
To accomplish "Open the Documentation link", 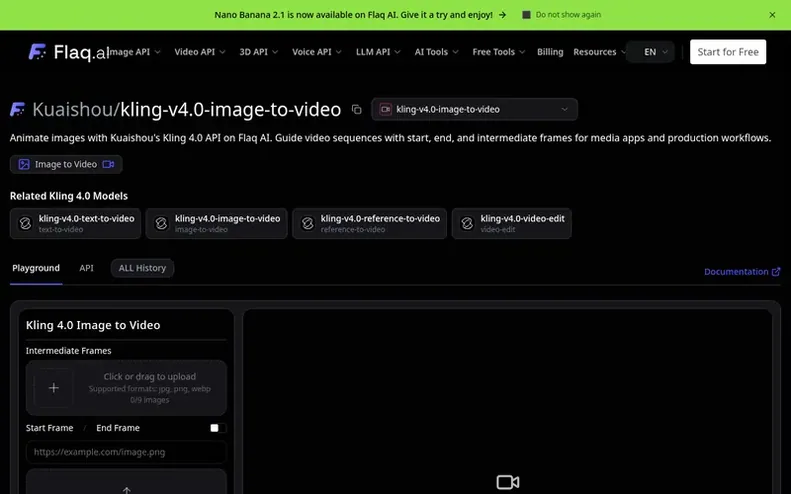I will click(742, 271).
